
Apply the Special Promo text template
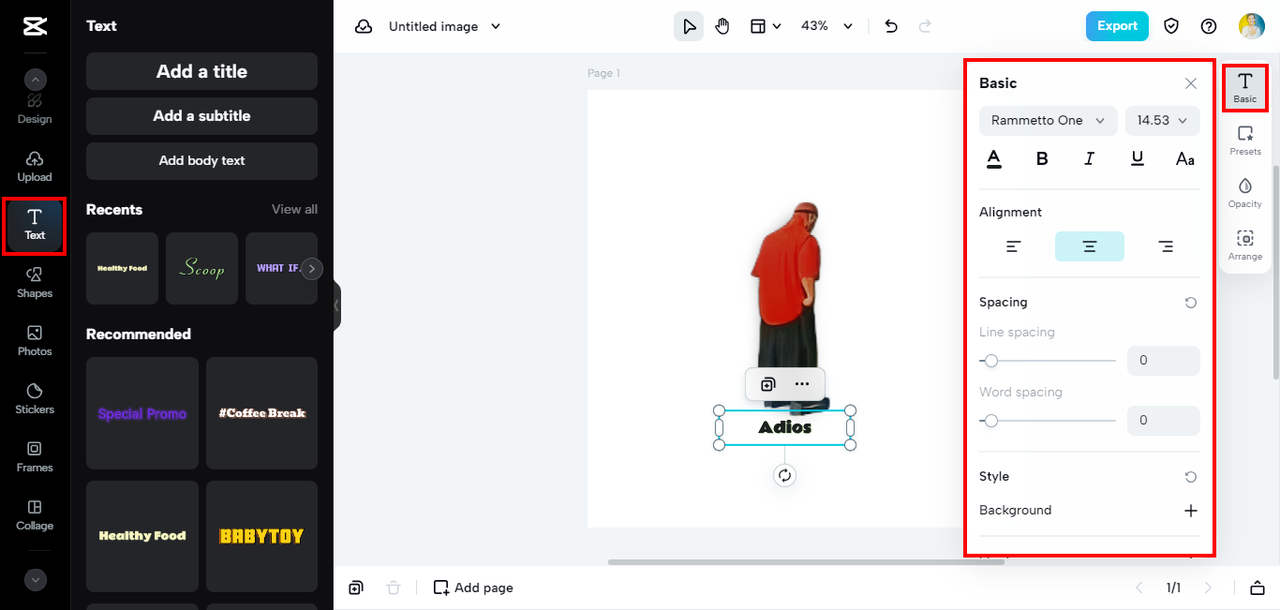[x=142, y=413]
